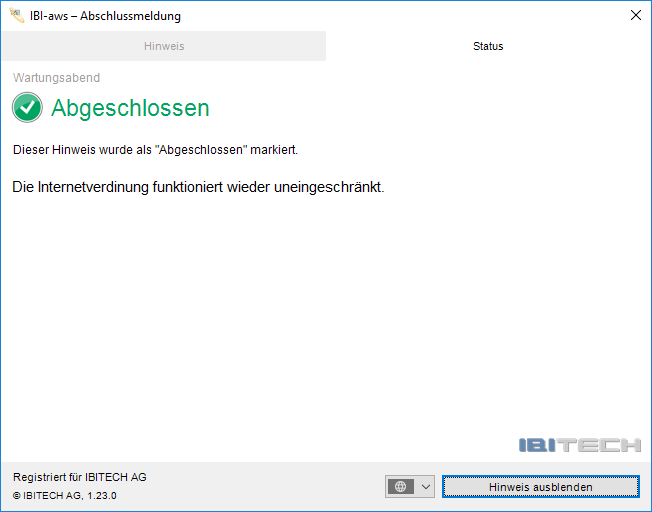Click the globe language icon
652x512 pixels.
401,487
